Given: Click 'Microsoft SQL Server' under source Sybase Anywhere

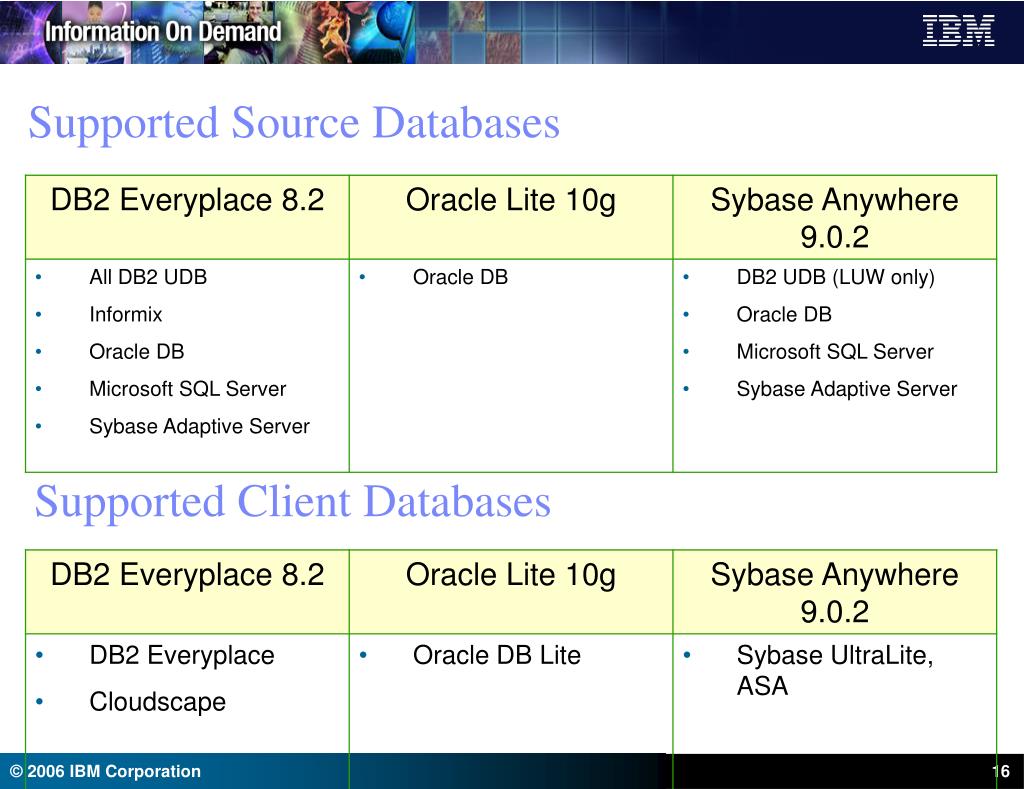Looking at the screenshot, I should coord(835,351).
